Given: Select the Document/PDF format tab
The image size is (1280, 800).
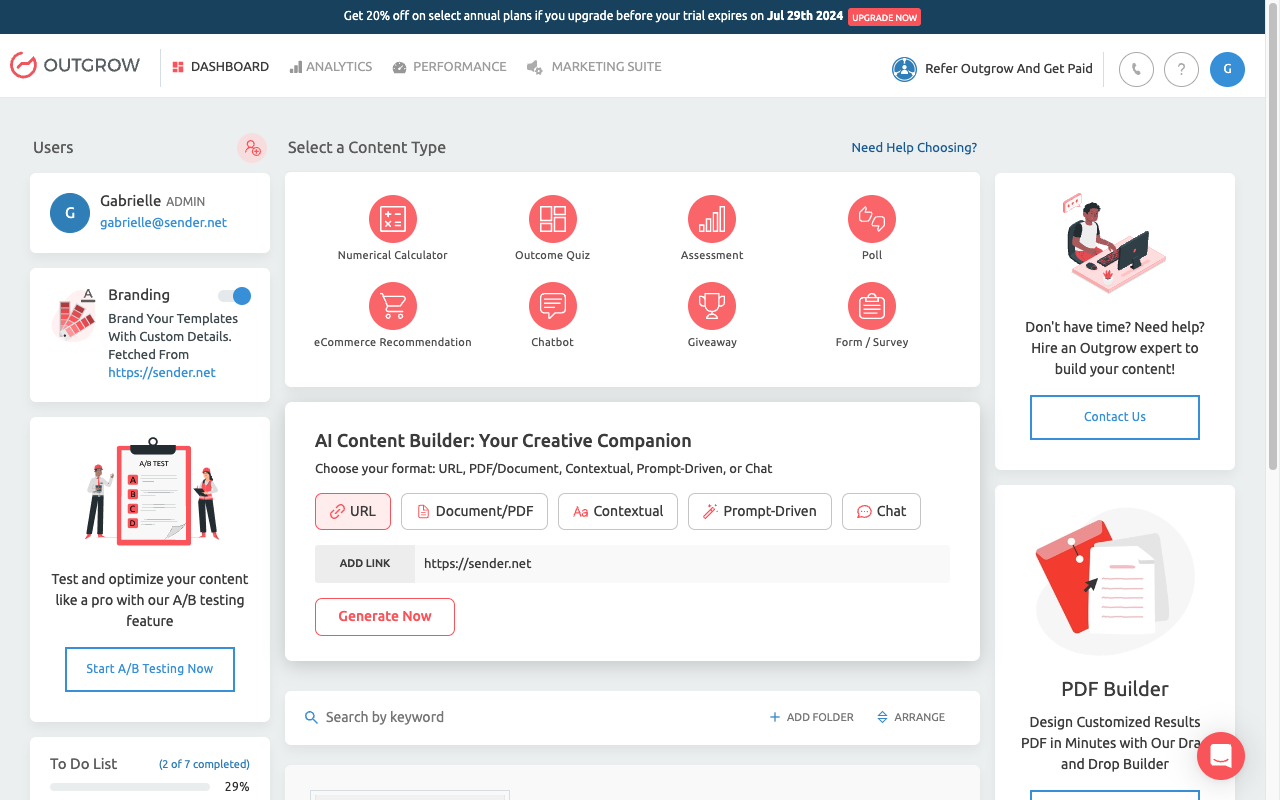Looking at the screenshot, I should click(x=475, y=511).
